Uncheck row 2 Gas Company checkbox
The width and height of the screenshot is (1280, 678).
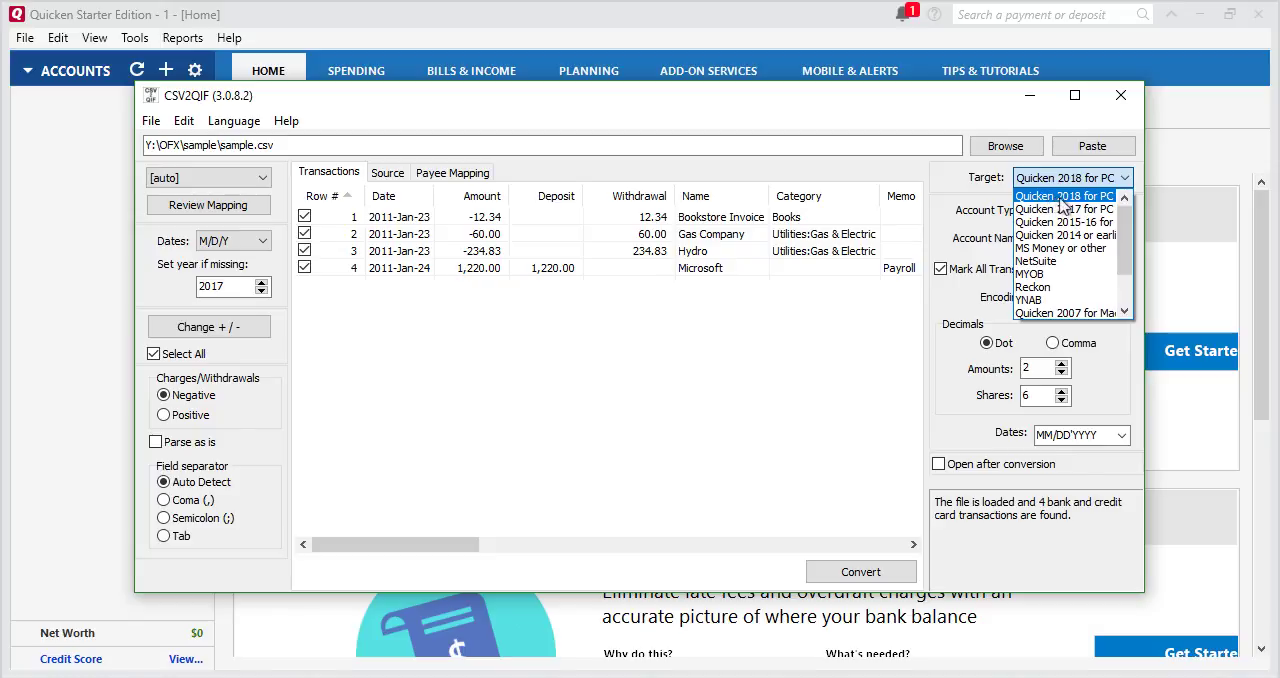point(305,233)
